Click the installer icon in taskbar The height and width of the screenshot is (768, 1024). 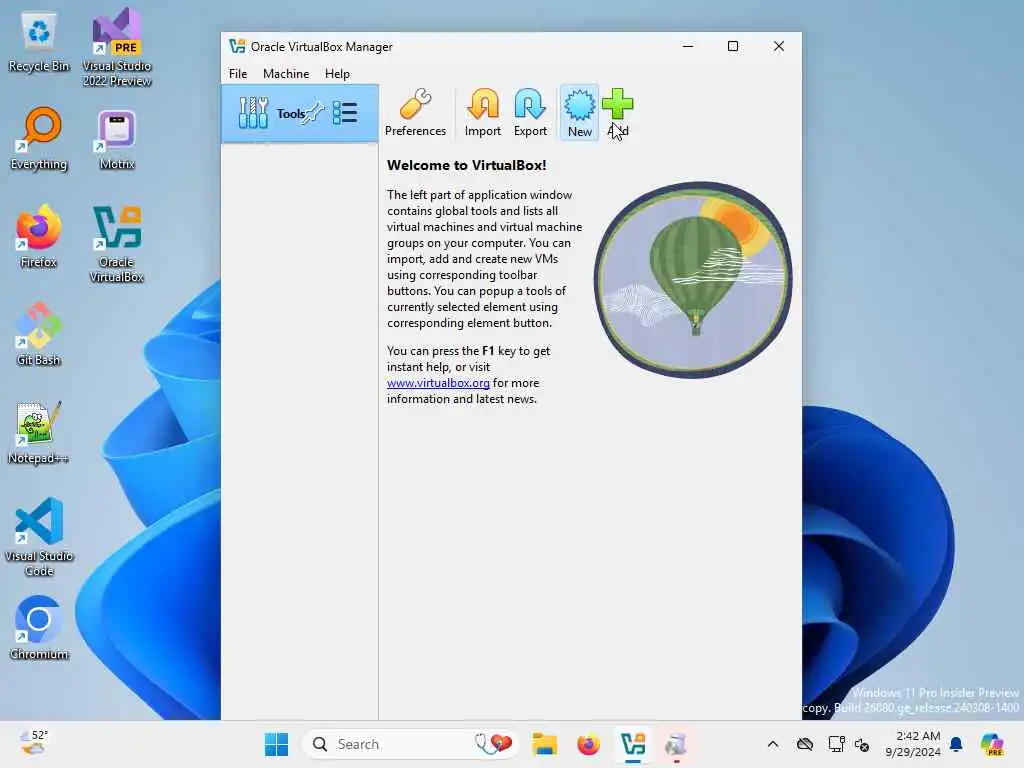677,744
